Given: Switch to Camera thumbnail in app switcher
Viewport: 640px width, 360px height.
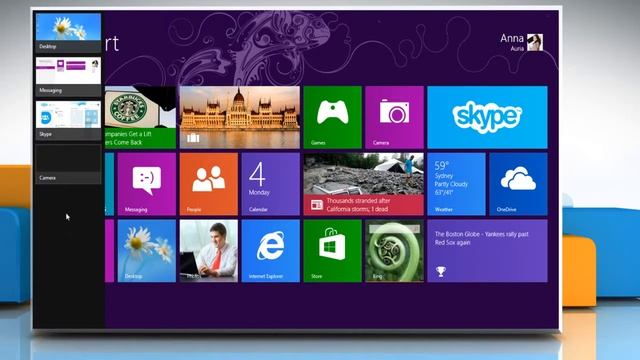Looking at the screenshot, I should 68,164.
